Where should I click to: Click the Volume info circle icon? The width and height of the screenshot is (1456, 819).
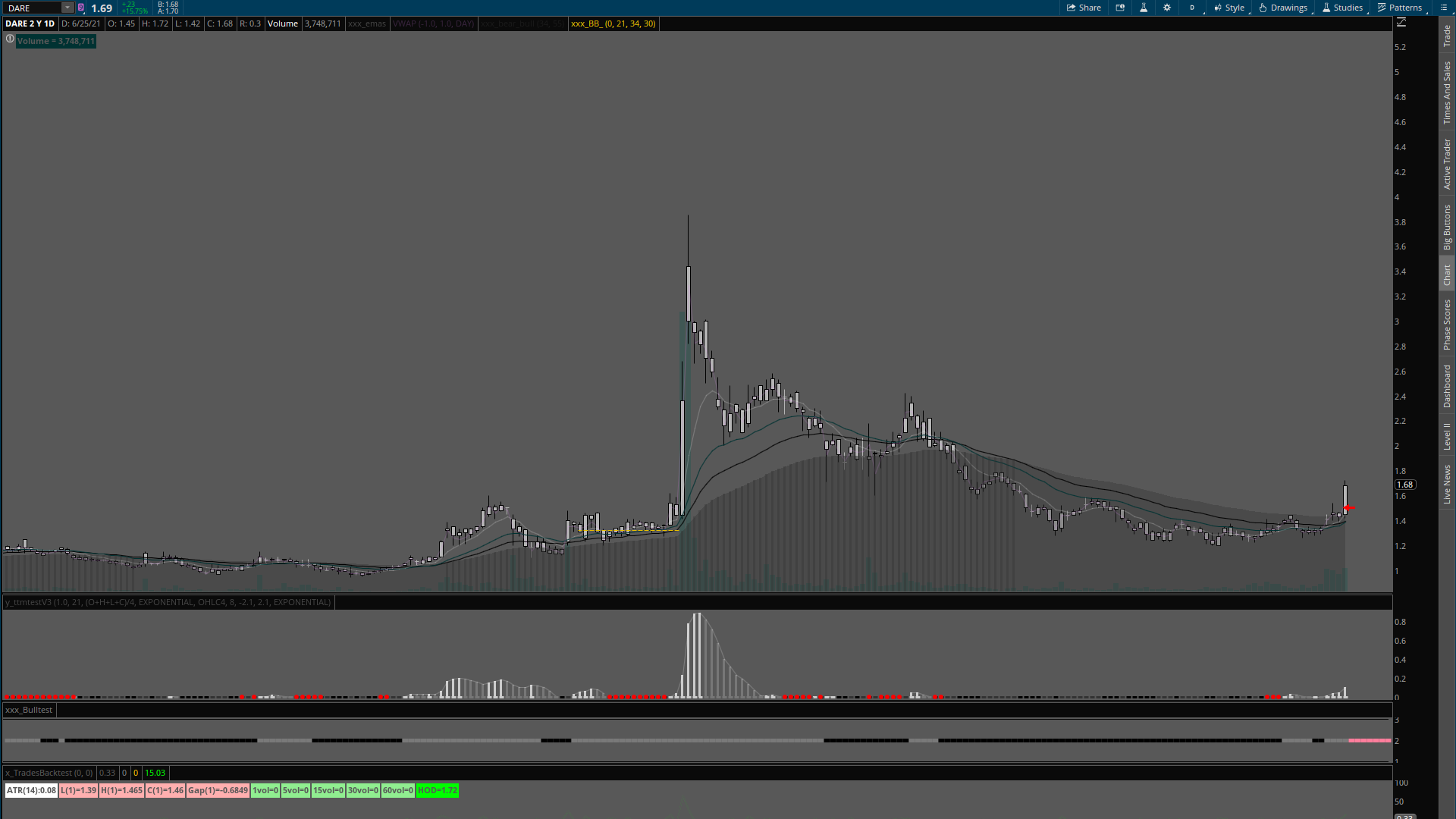pyautogui.click(x=10, y=39)
